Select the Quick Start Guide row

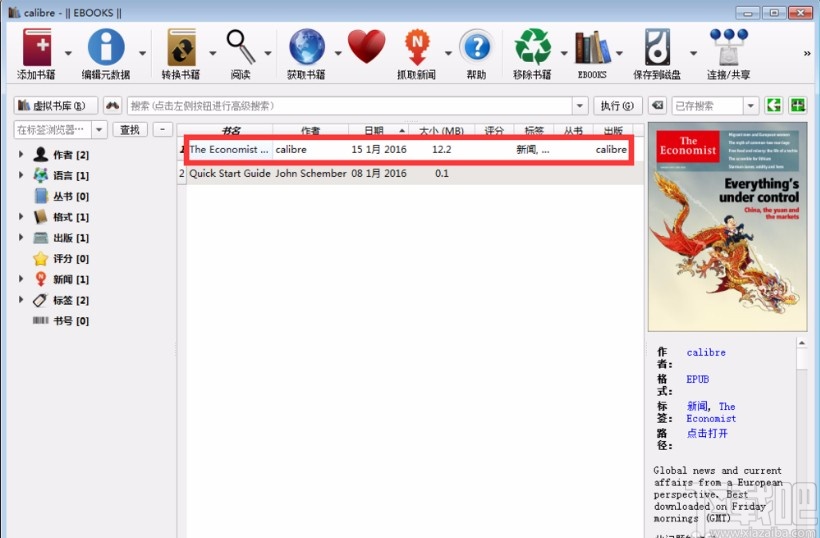coord(411,173)
